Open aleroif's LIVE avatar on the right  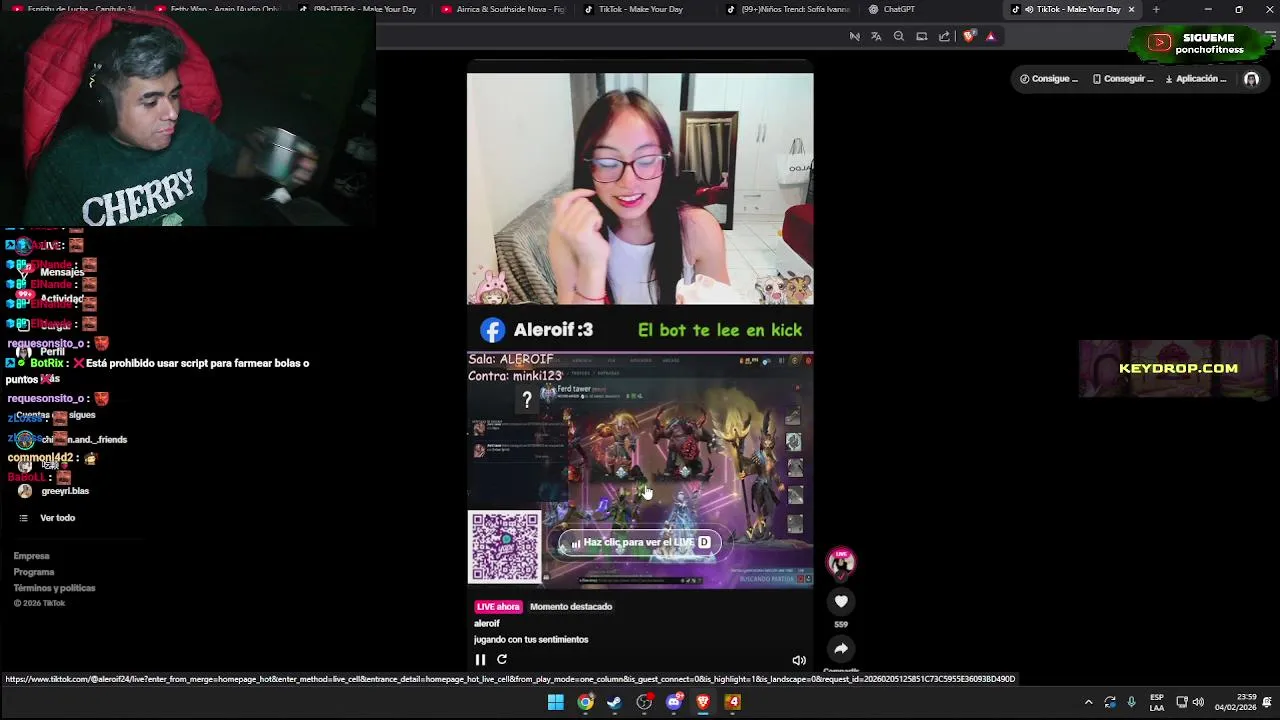click(x=841, y=563)
